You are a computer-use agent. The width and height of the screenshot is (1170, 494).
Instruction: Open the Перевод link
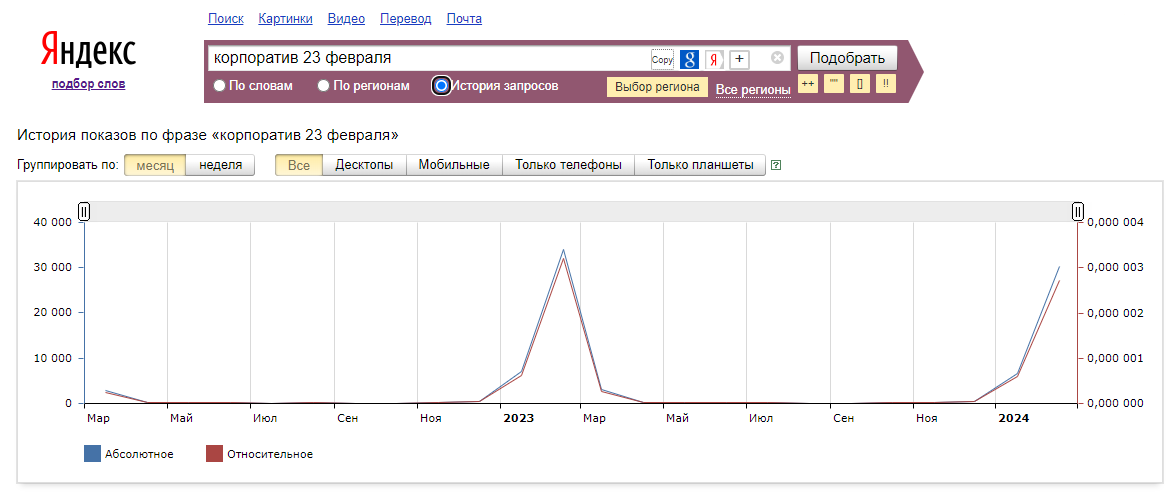tap(406, 19)
